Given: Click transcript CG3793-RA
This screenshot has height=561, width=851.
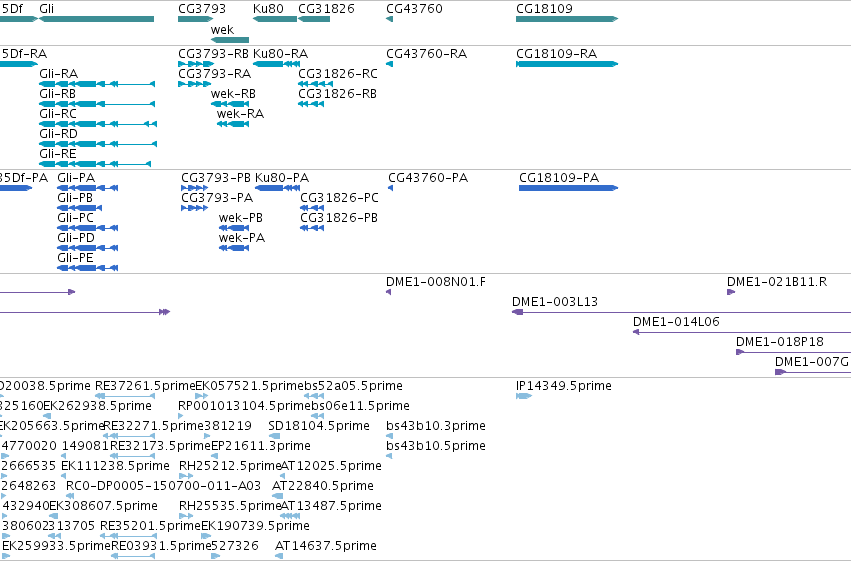Looking at the screenshot, I should click(x=194, y=84).
